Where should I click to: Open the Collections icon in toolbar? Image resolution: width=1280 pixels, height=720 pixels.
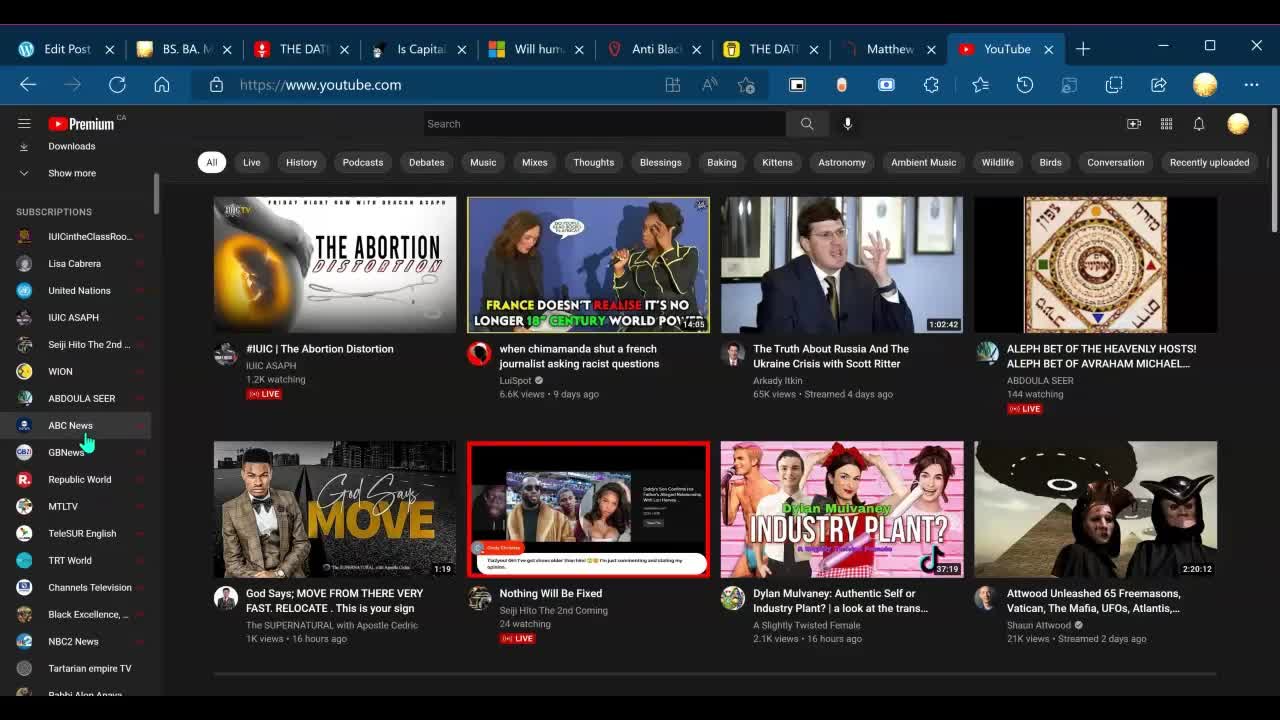coord(1114,85)
